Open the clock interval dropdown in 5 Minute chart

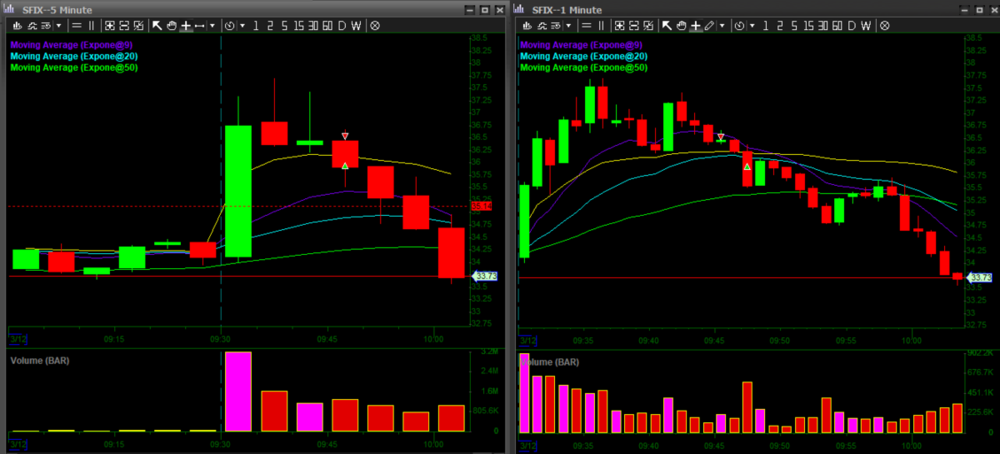pyautogui.click(x=230, y=25)
